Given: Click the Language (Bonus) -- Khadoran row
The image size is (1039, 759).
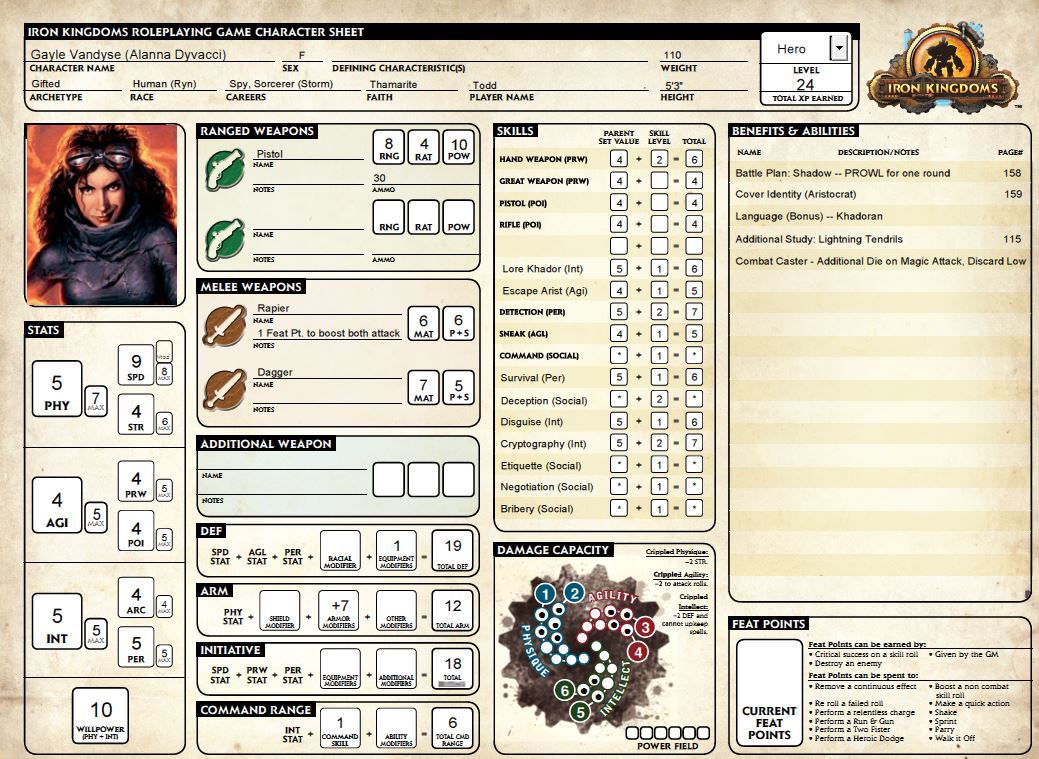Looking at the screenshot, I should tap(879, 216).
